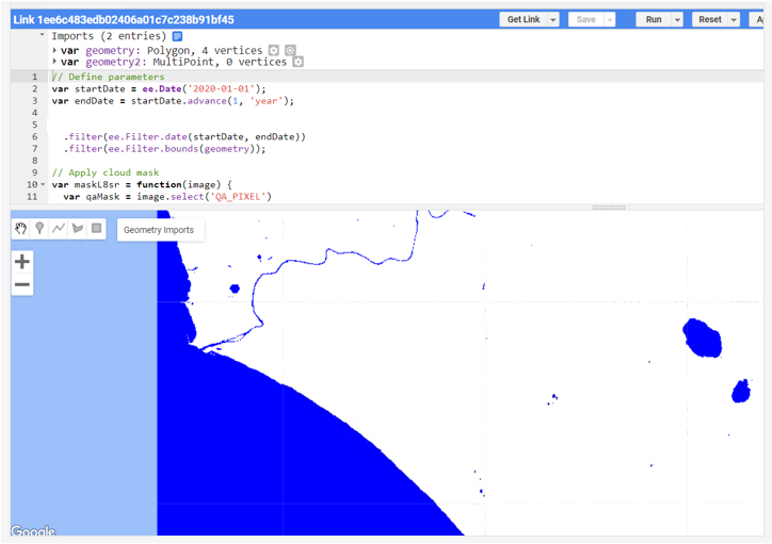Expand the geometry2 MultiPoint import entry
The width and height of the screenshot is (772, 544).
[54, 62]
